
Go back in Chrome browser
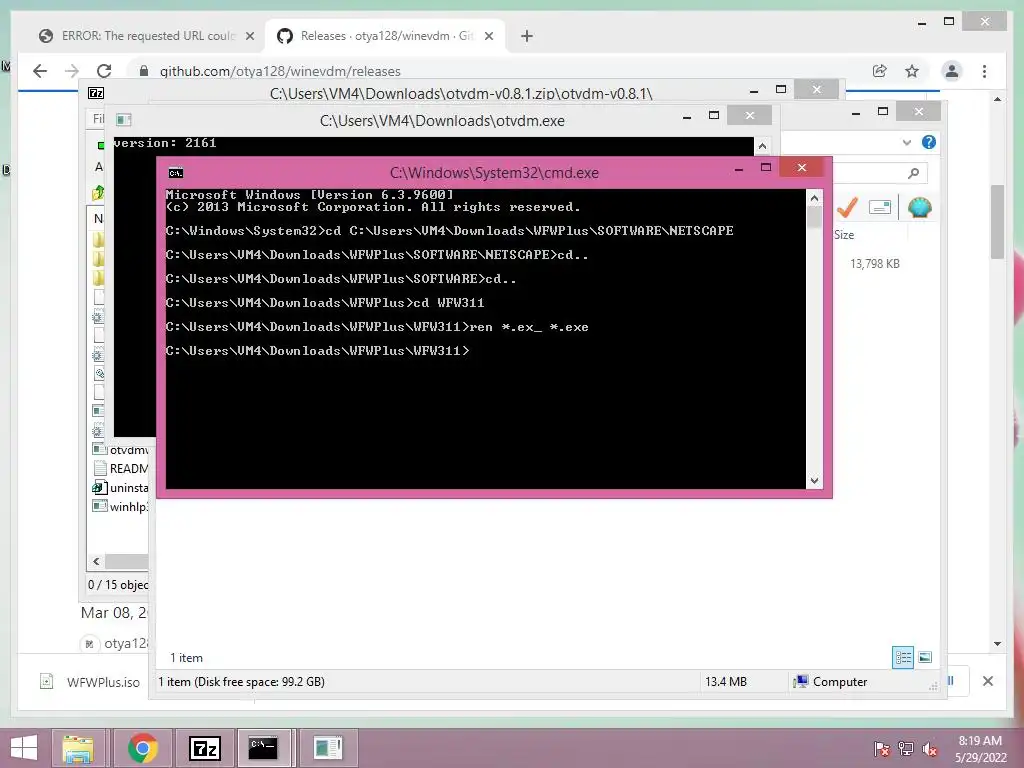[40, 71]
